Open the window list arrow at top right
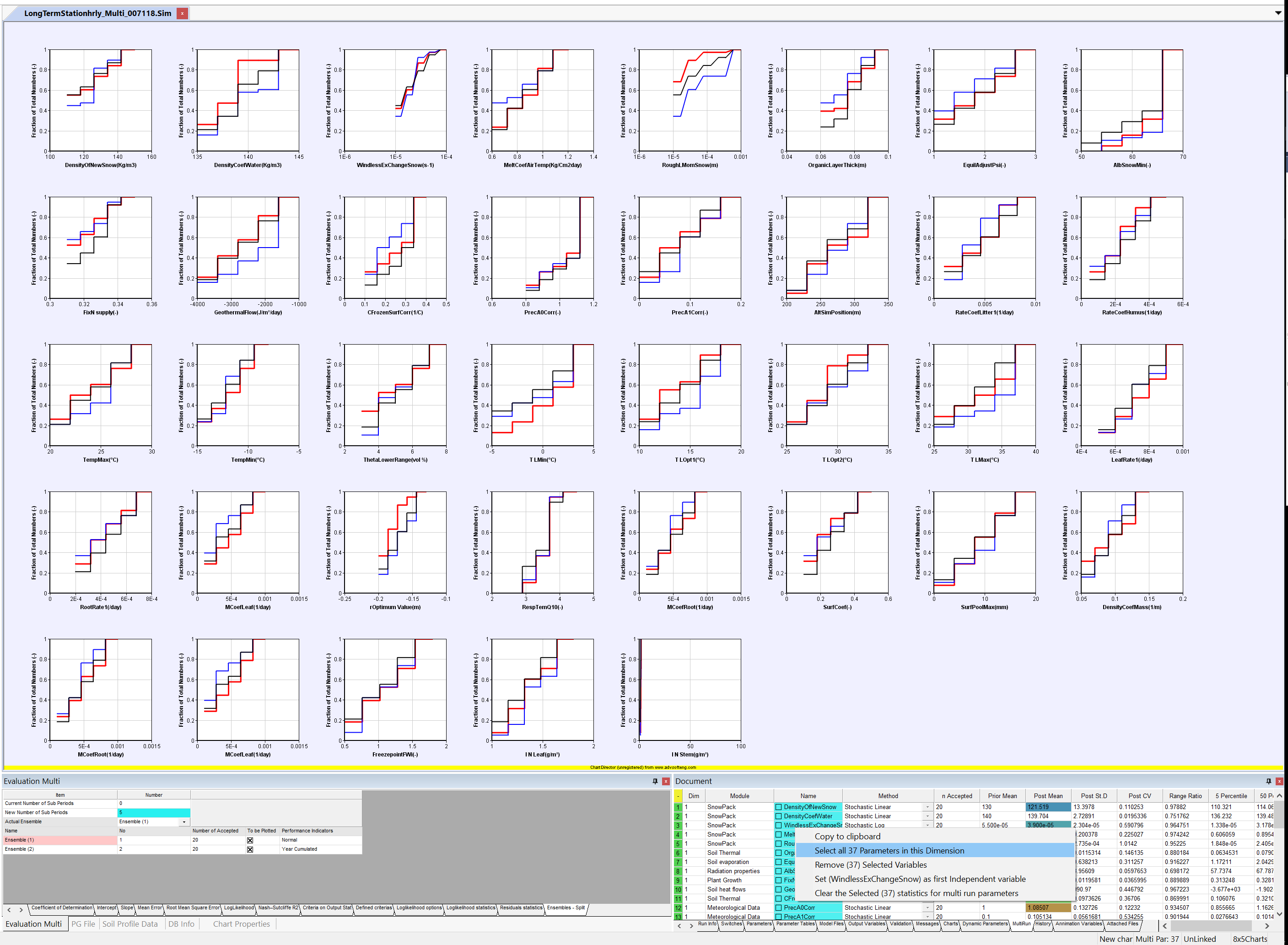The image size is (1288, 945). point(1278,13)
